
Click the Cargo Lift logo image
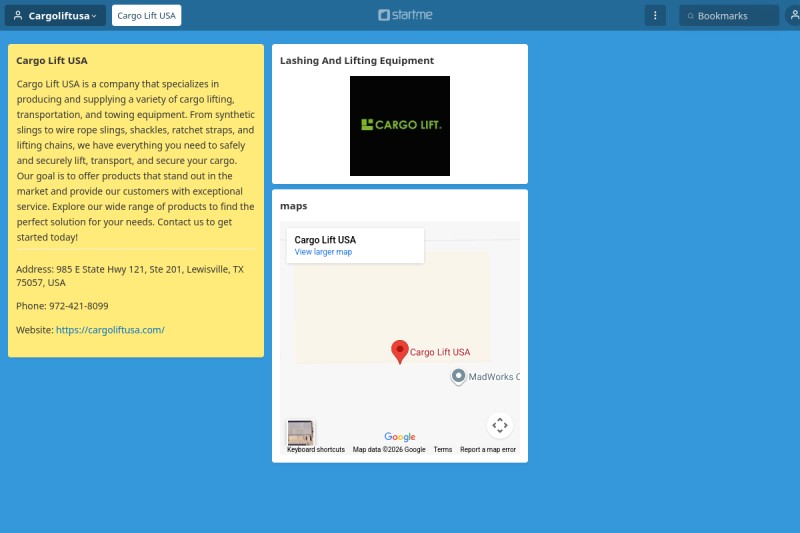[400, 126]
